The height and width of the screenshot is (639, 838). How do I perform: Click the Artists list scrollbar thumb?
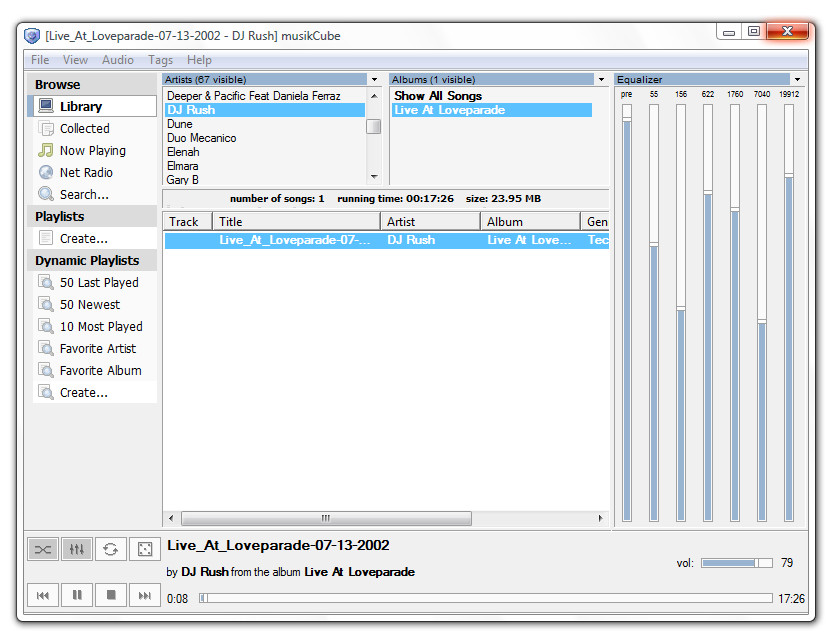click(x=374, y=127)
